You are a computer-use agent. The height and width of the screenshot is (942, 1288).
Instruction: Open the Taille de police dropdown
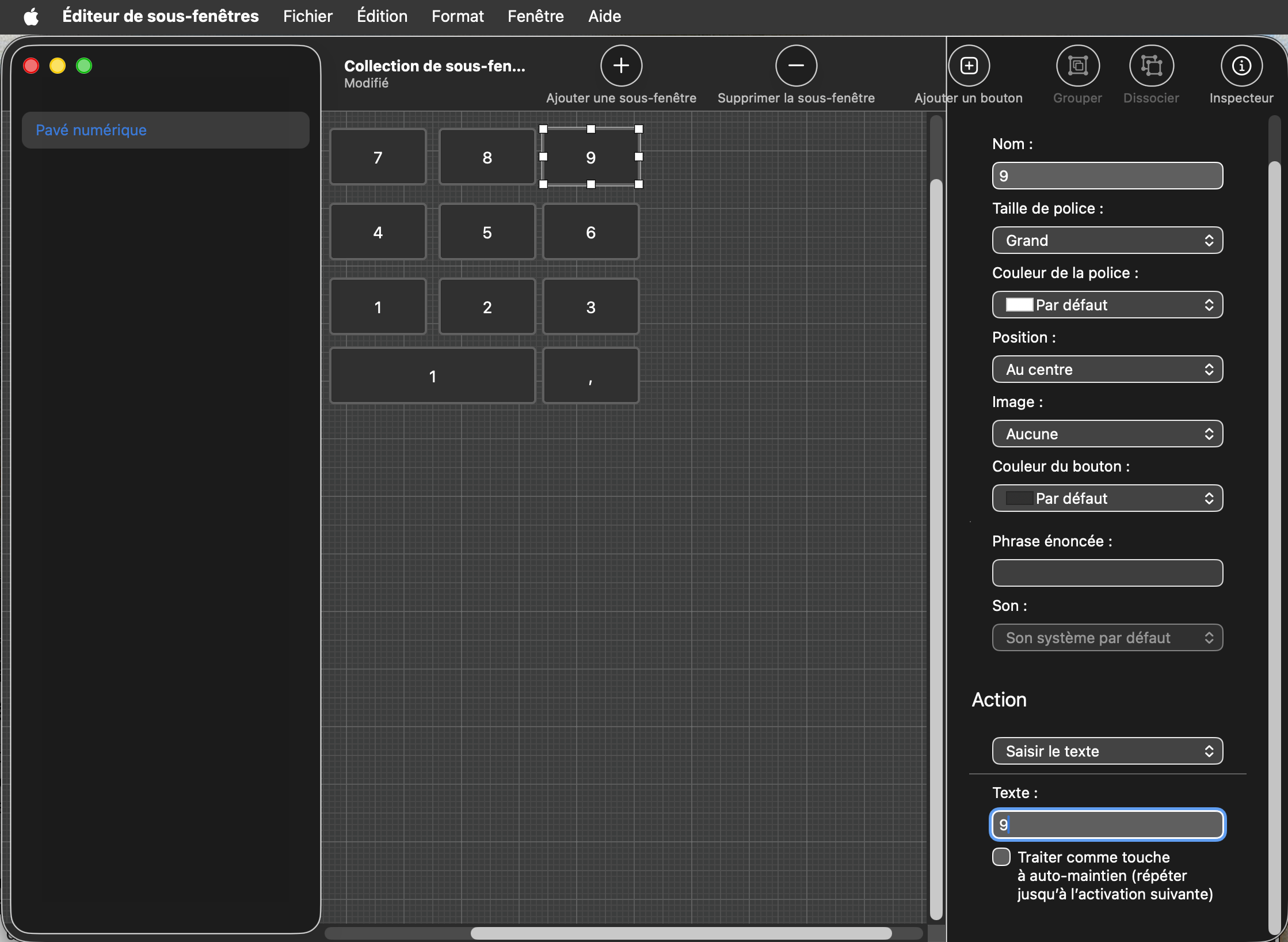coord(1107,240)
